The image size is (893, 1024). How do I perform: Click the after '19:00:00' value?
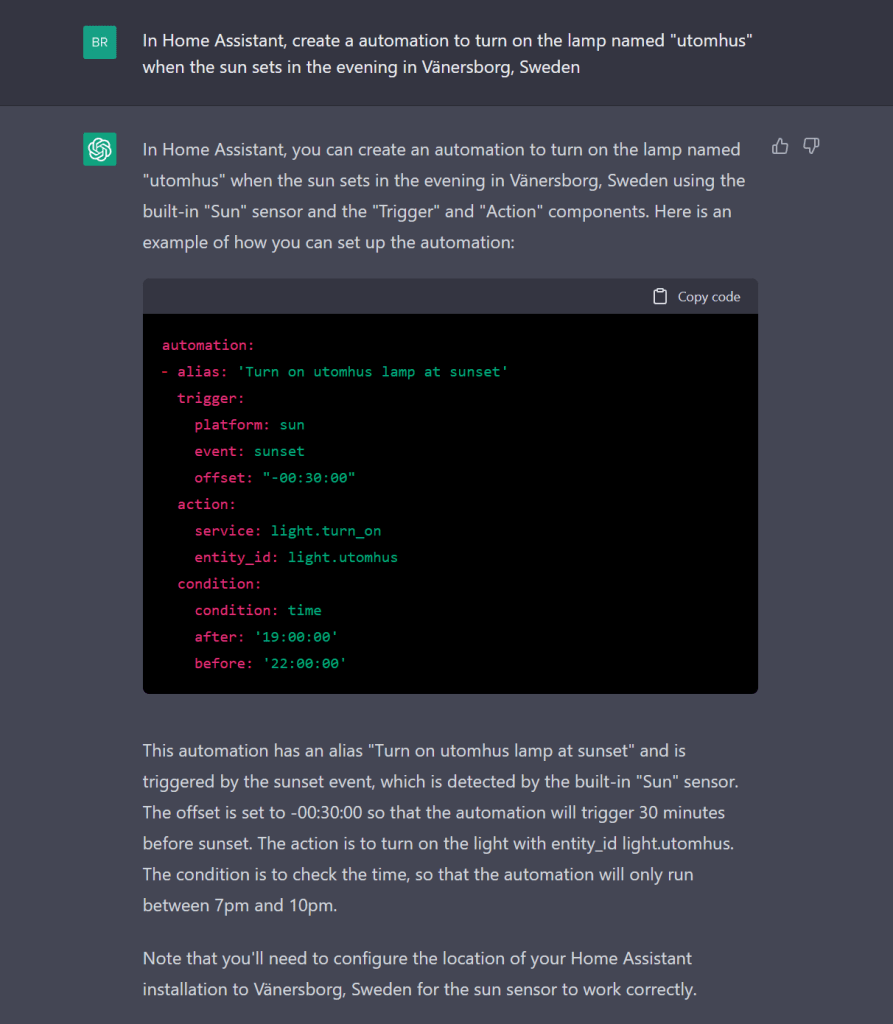(x=299, y=637)
